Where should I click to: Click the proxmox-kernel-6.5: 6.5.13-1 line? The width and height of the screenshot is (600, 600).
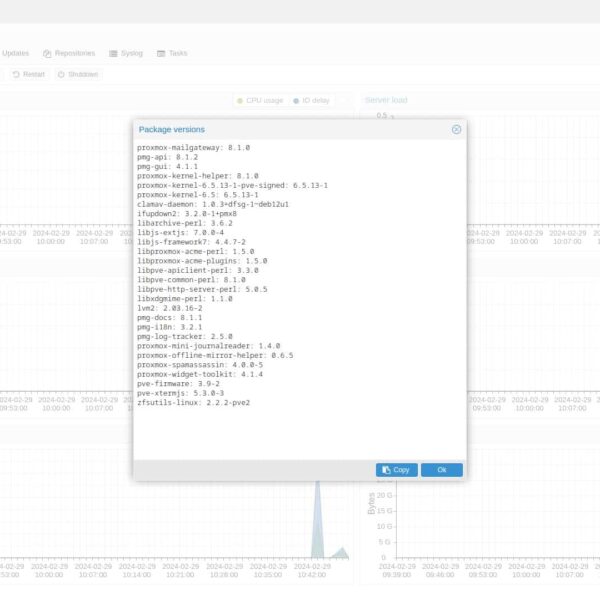coord(197,195)
